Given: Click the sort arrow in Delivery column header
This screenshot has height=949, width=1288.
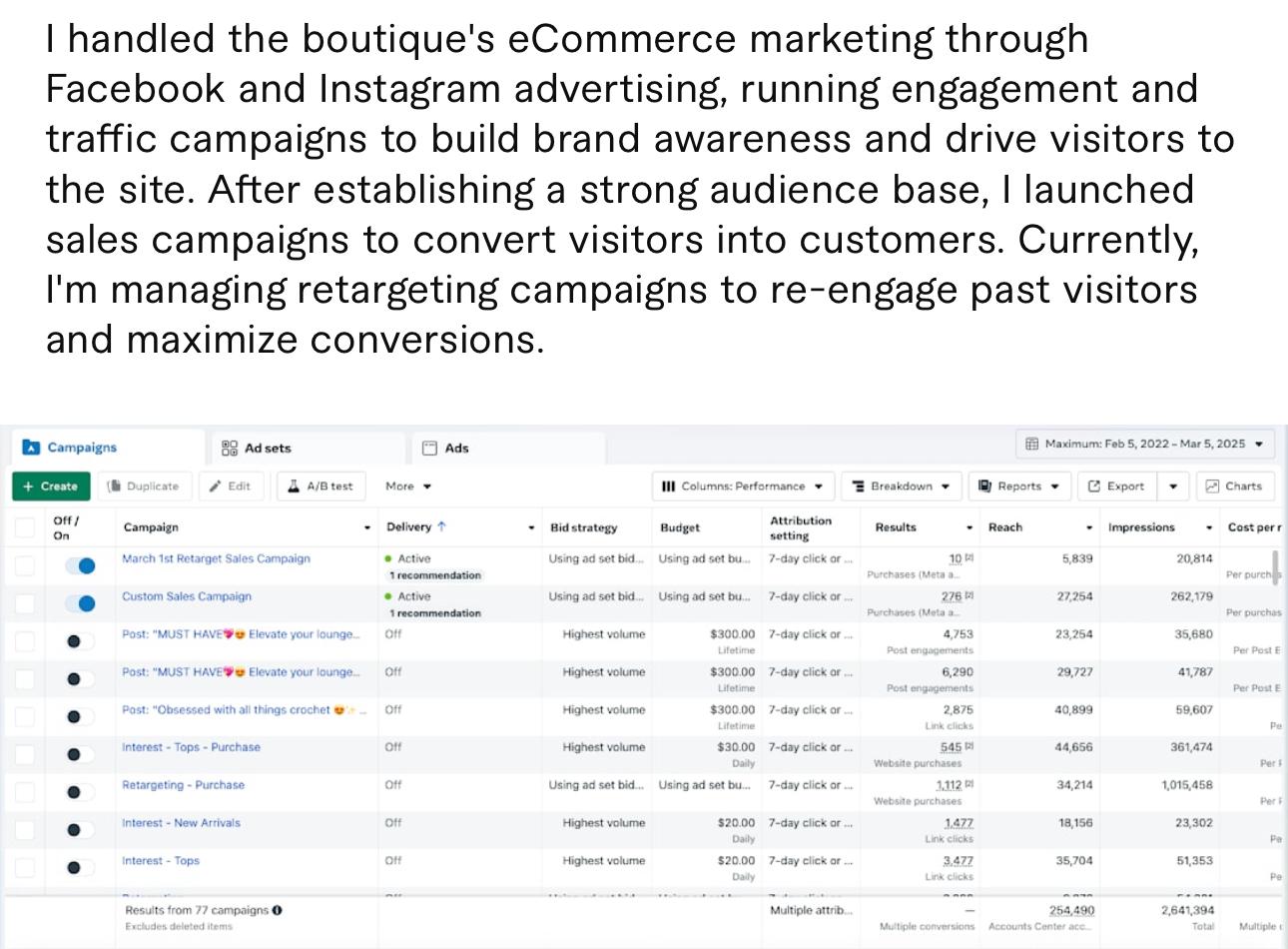Looking at the screenshot, I should pyautogui.click(x=442, y=526).
